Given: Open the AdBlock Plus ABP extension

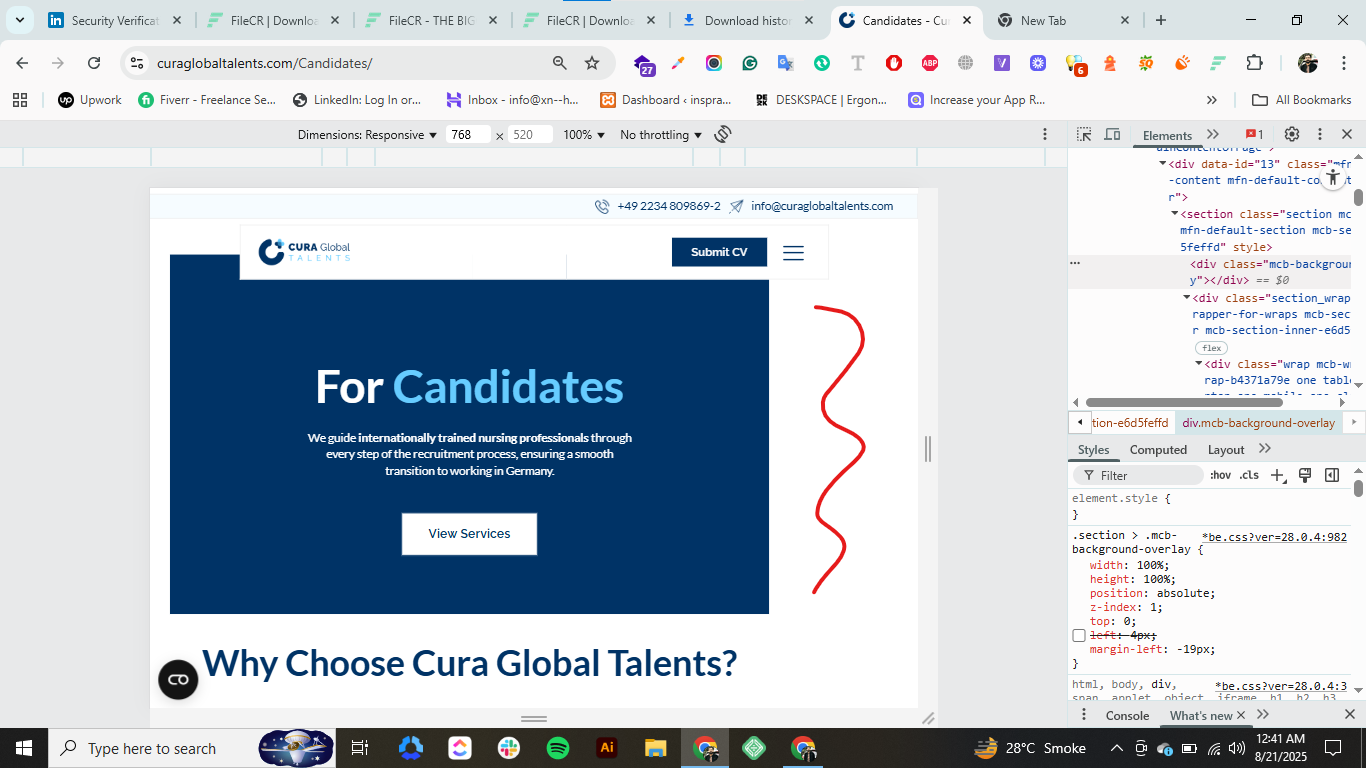Looking at the screenshot, I should tap(929, 63).
